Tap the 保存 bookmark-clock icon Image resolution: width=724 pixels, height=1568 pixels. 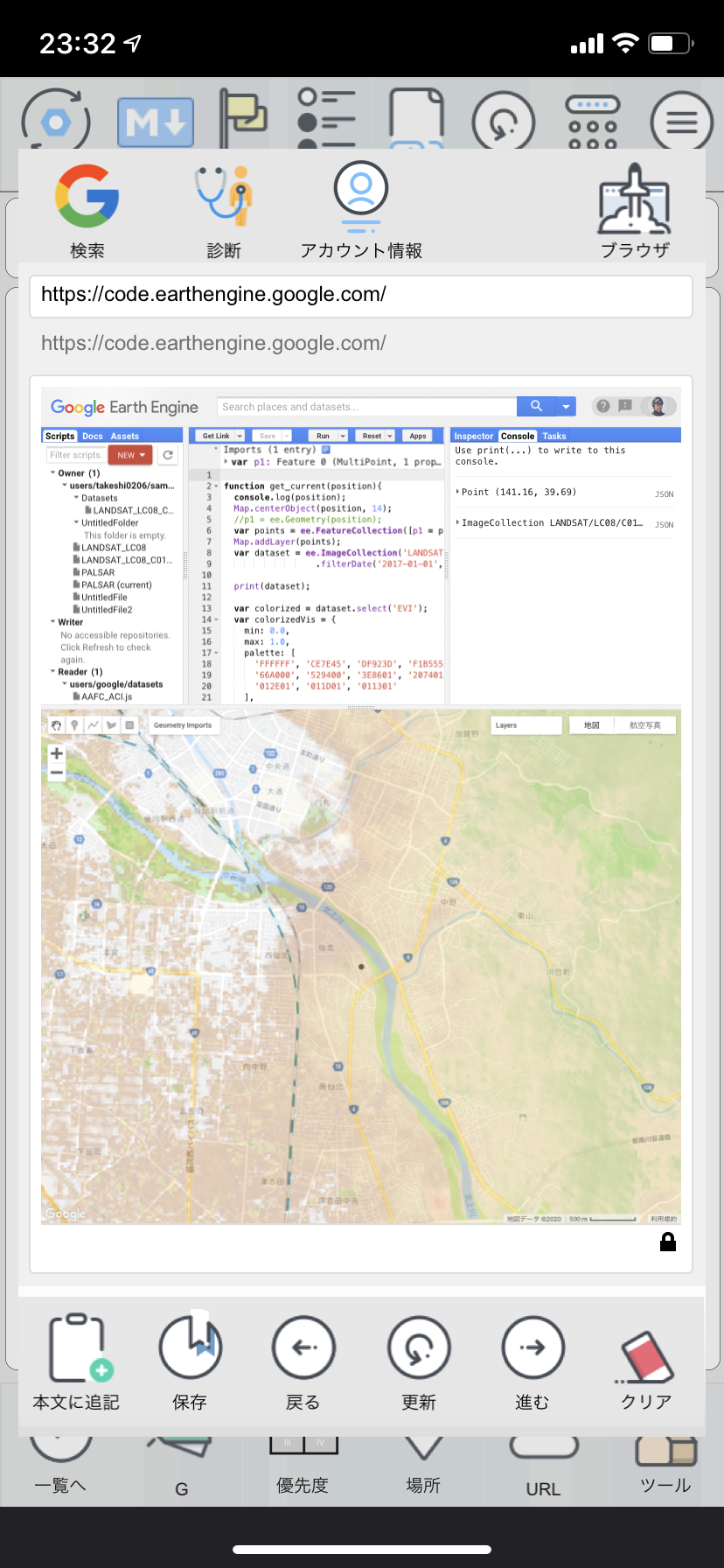[x=190, y=1346]
